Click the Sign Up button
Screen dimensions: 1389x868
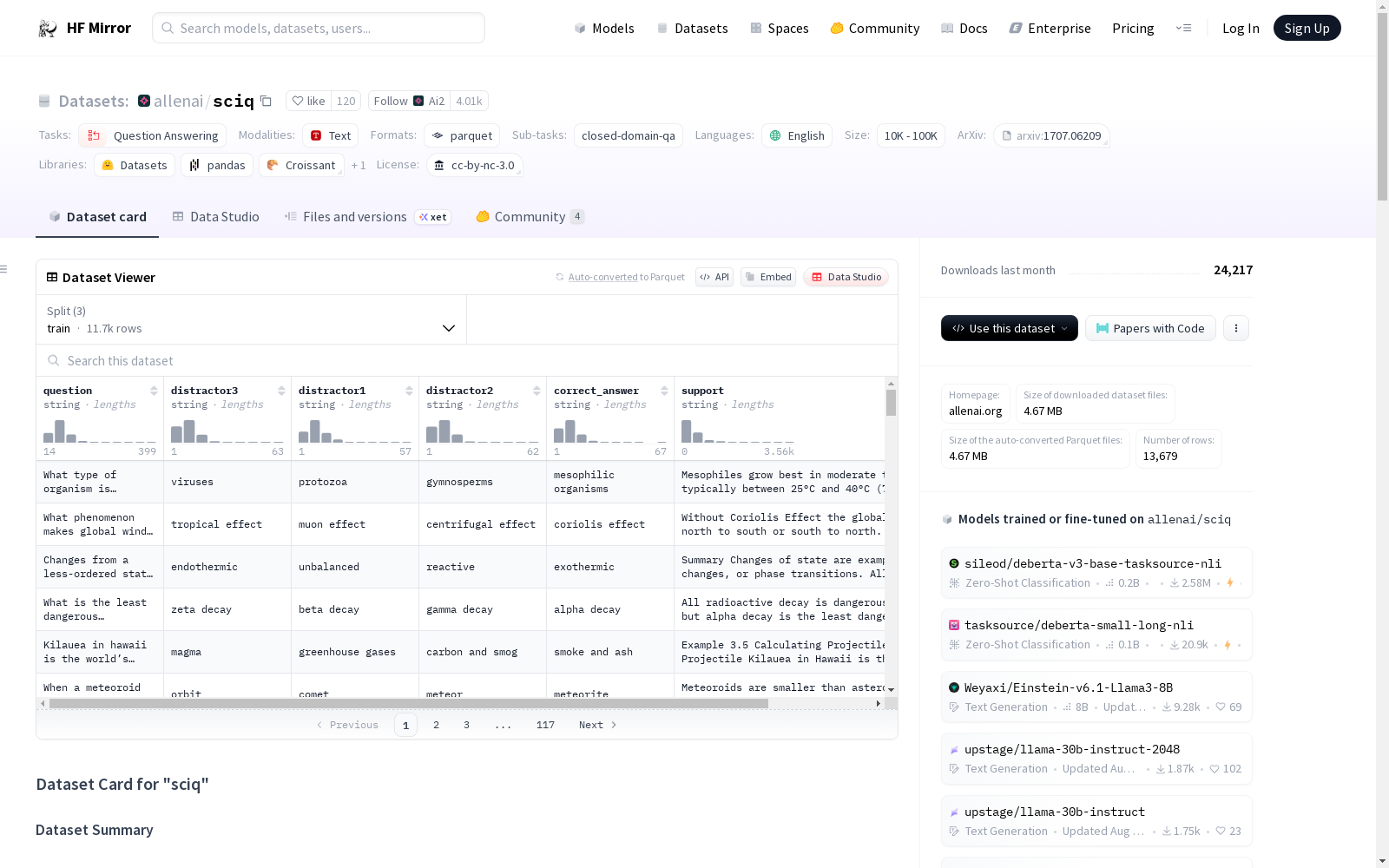pos(1307,28)
